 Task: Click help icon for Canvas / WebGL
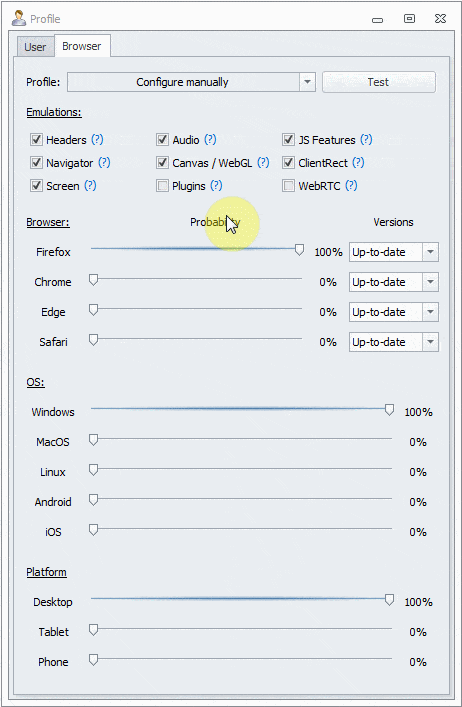(263, 163)
